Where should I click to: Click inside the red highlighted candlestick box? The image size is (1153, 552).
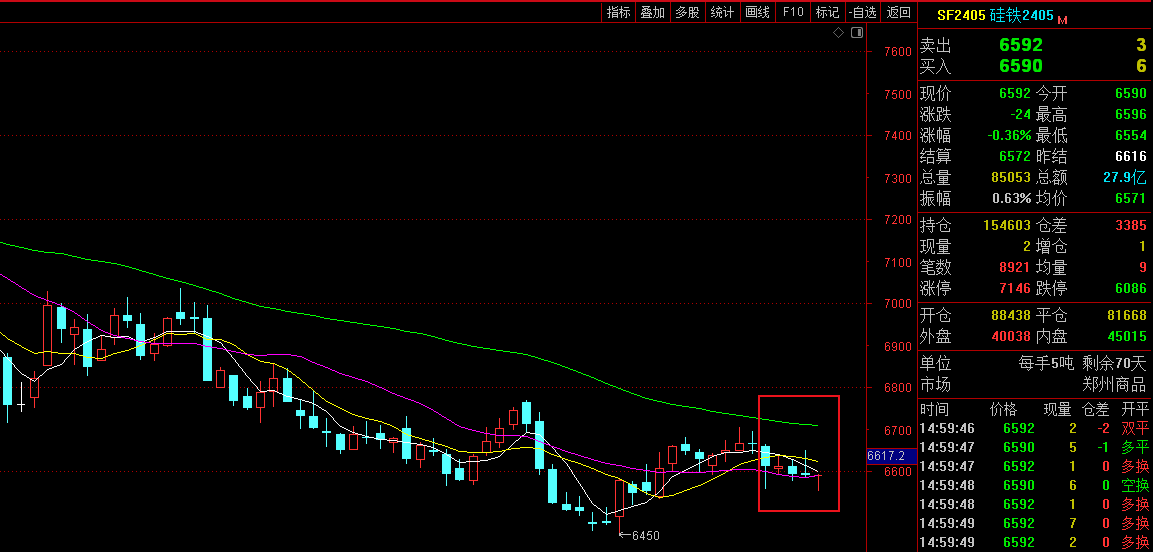tap(798, 453)
